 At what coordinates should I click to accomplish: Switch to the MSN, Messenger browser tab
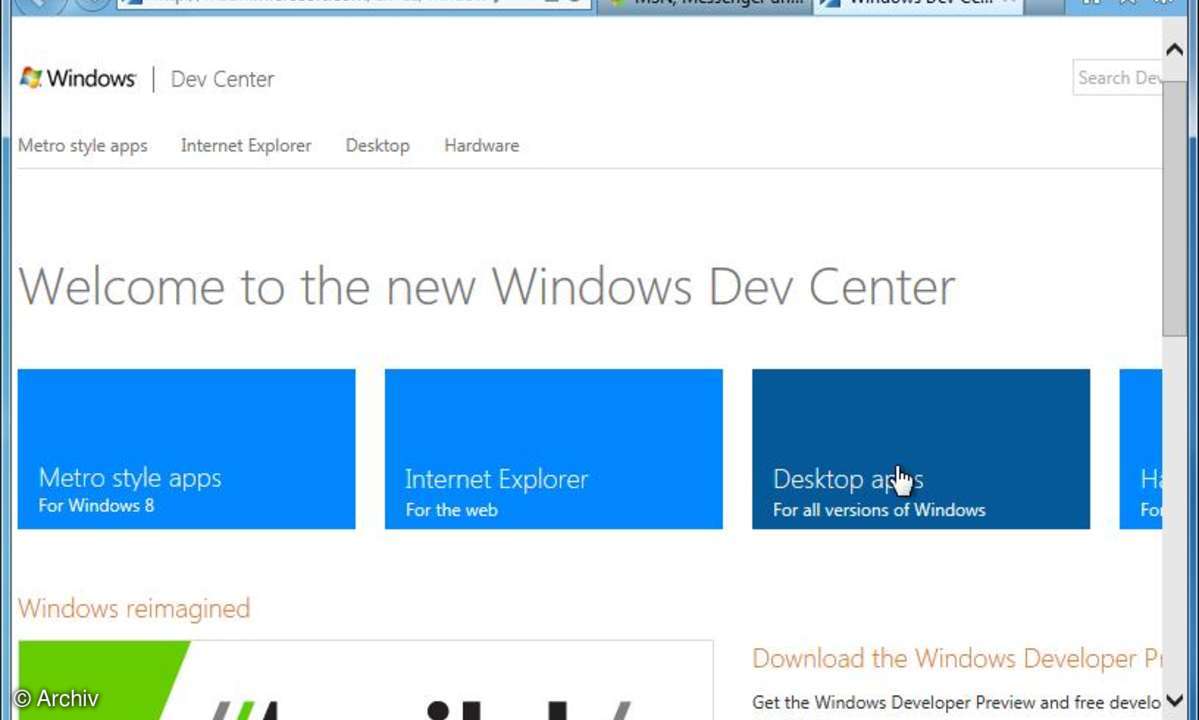(x=707, y=5)
